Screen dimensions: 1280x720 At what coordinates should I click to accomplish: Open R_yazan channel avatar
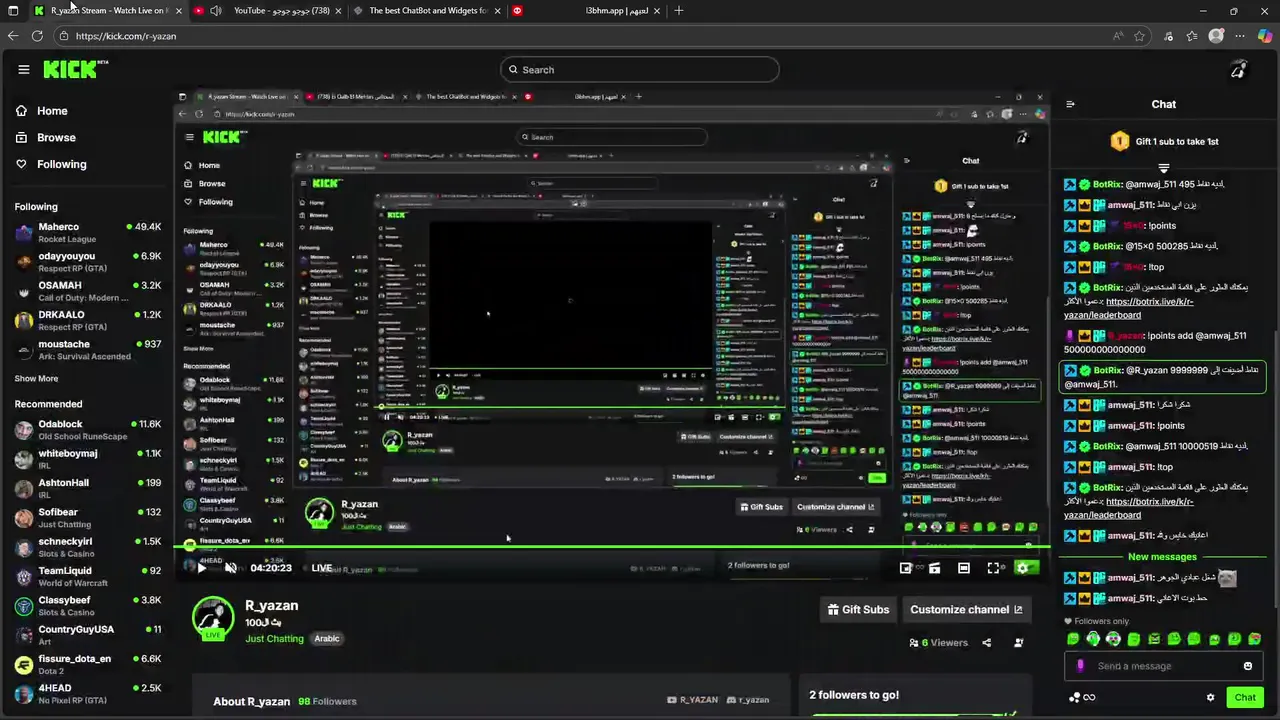pyautogui.click(x=213, y=618)
